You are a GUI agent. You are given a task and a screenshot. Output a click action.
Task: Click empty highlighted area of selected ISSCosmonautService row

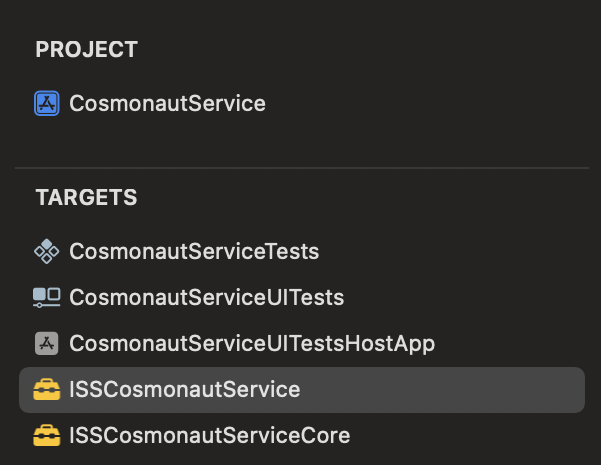click(450, 389)
